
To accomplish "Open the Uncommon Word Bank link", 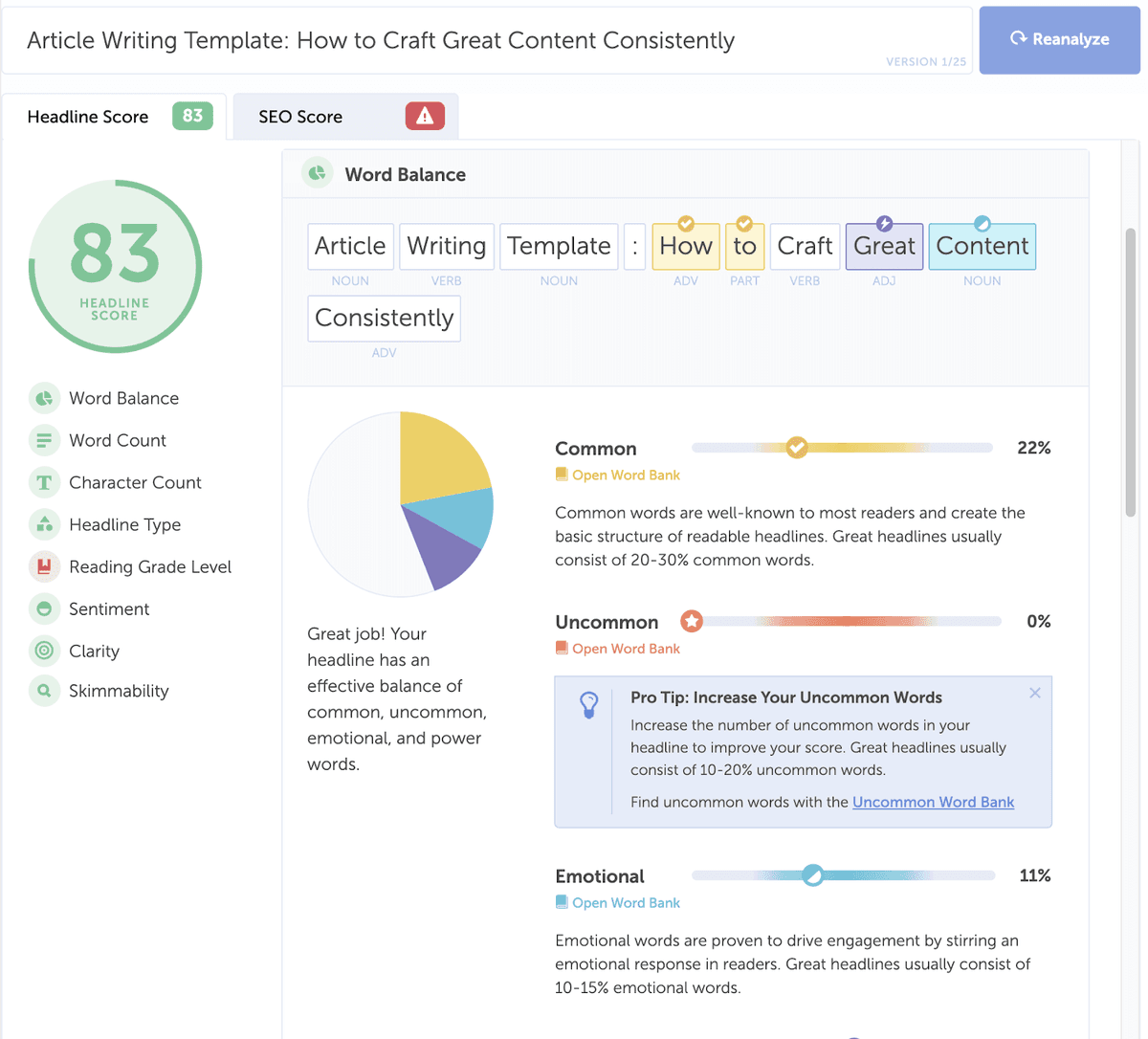I will [933, 802].
